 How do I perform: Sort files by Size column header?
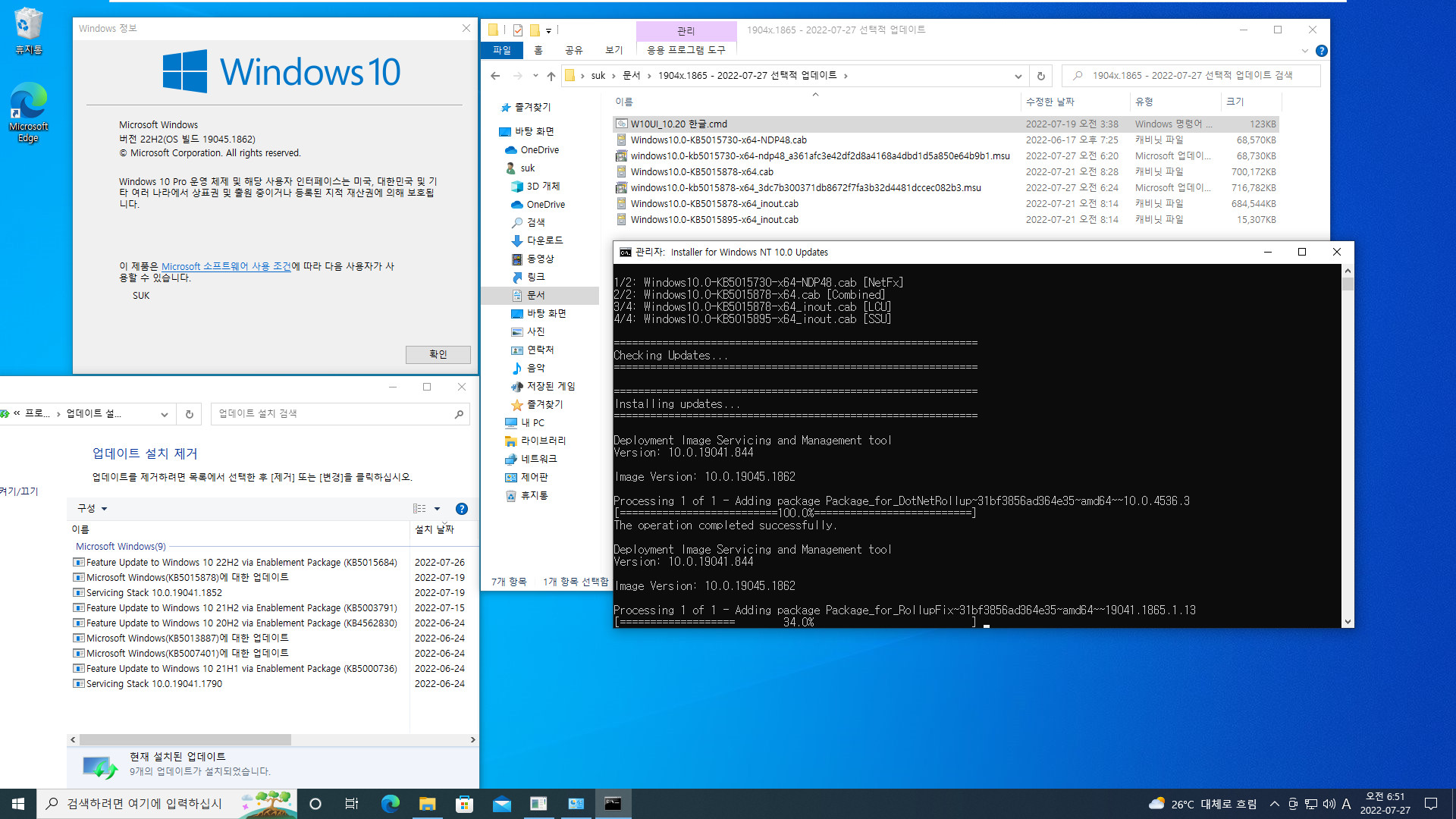point(1250,102)
